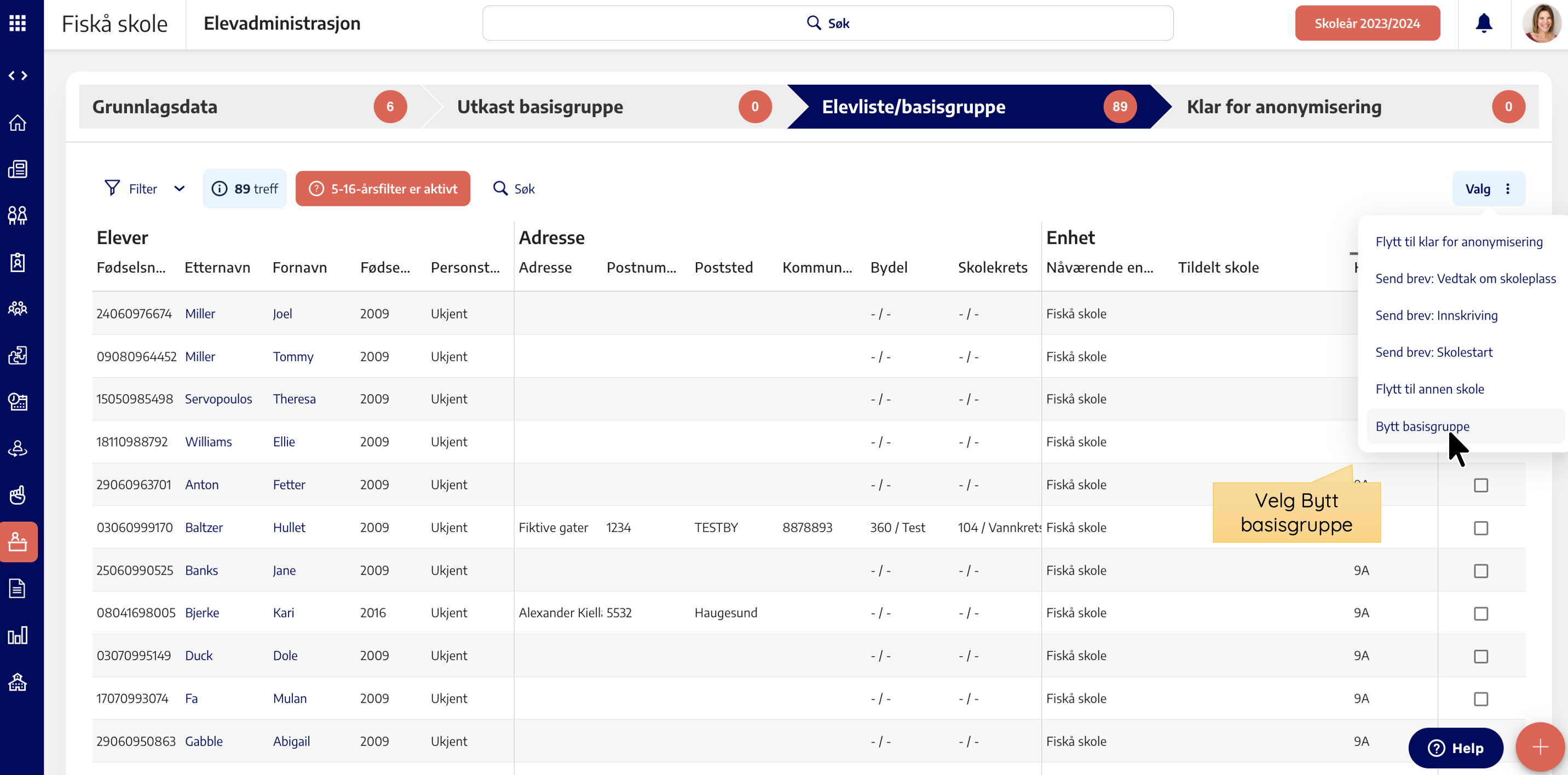Screen dimensions: 1568x775
Task: Click the plus floating action button
Action: pos(1540,747)
